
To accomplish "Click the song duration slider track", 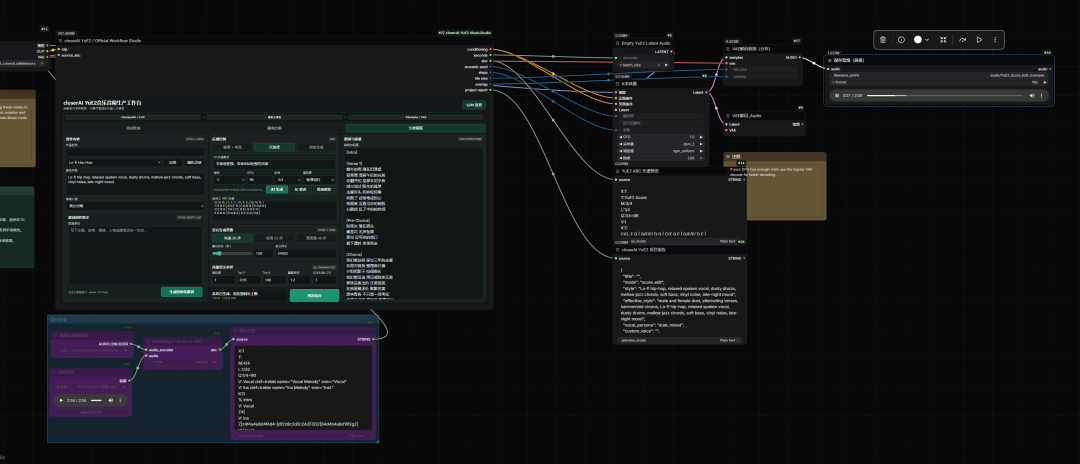I will pos(232,253).
